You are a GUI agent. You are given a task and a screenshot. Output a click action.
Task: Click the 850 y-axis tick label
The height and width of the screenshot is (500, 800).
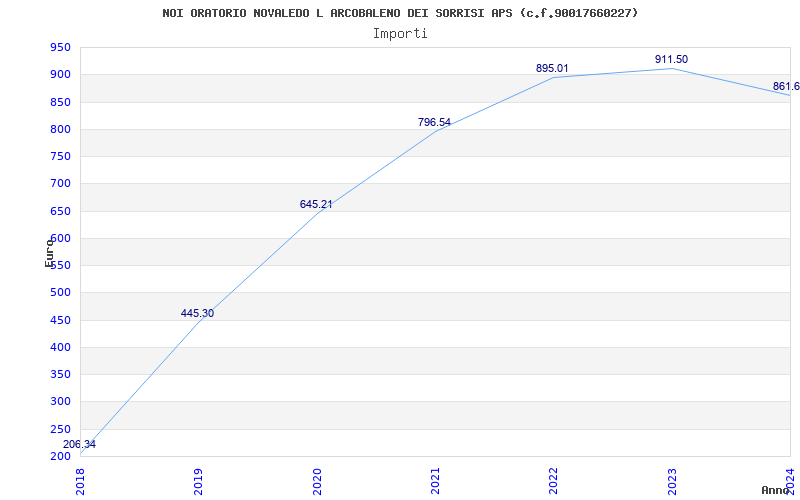tap(60, 103)
